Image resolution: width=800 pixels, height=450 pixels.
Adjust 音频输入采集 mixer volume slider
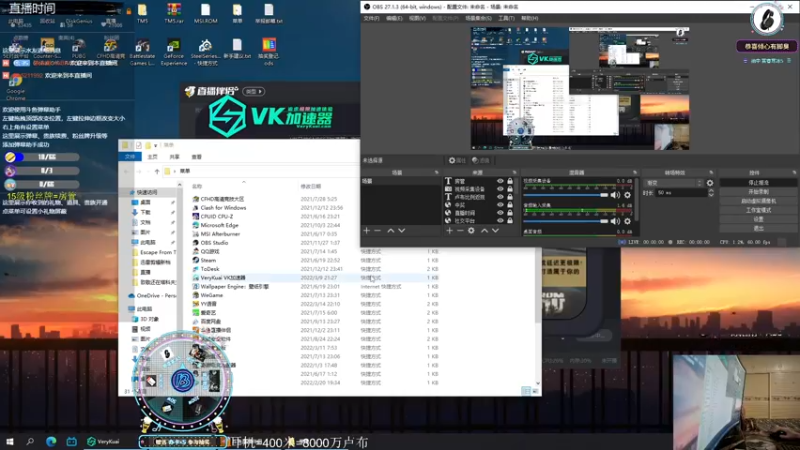566,221
